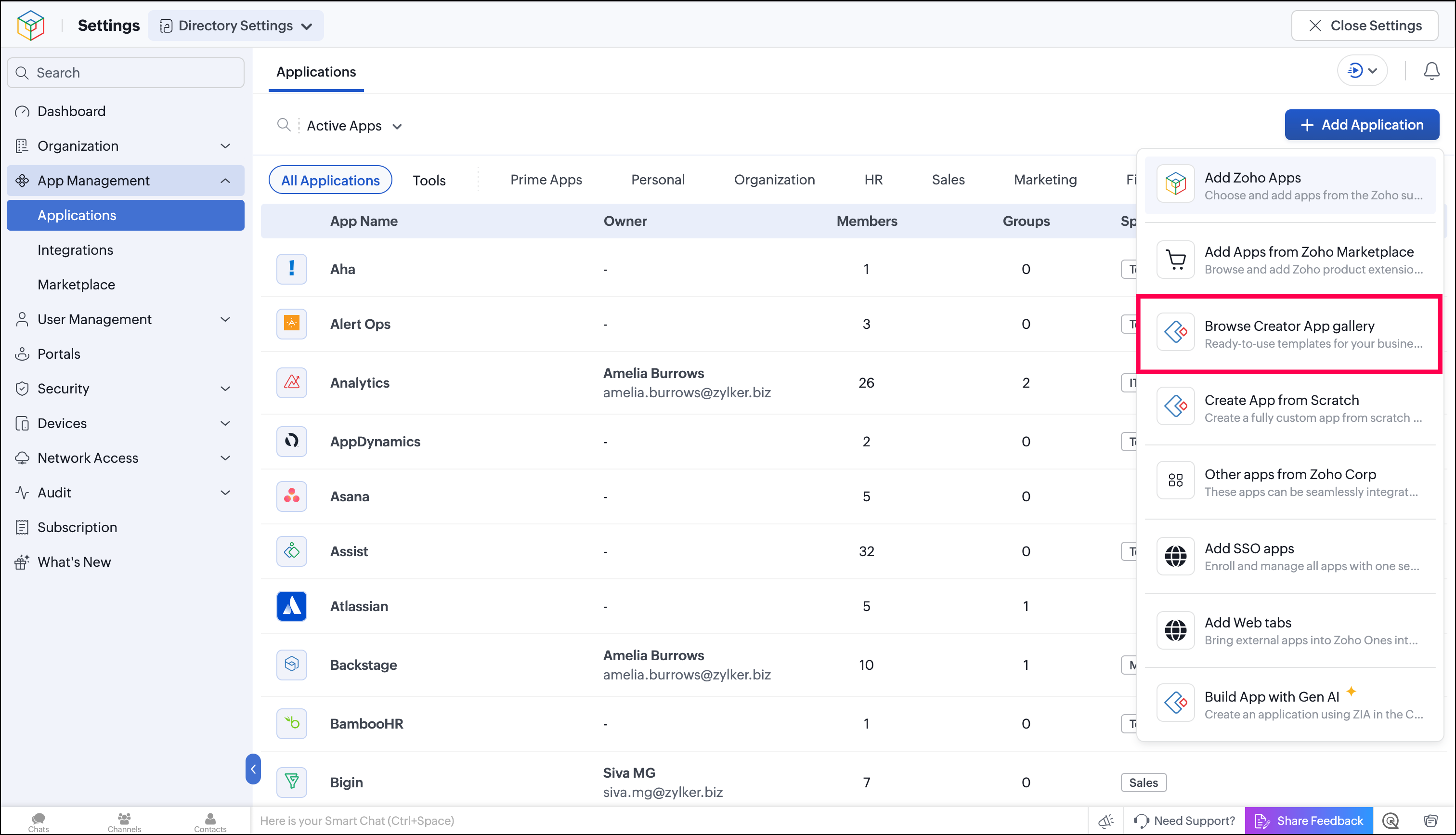Click the Close Settings button

click(x=1365, y=26)
